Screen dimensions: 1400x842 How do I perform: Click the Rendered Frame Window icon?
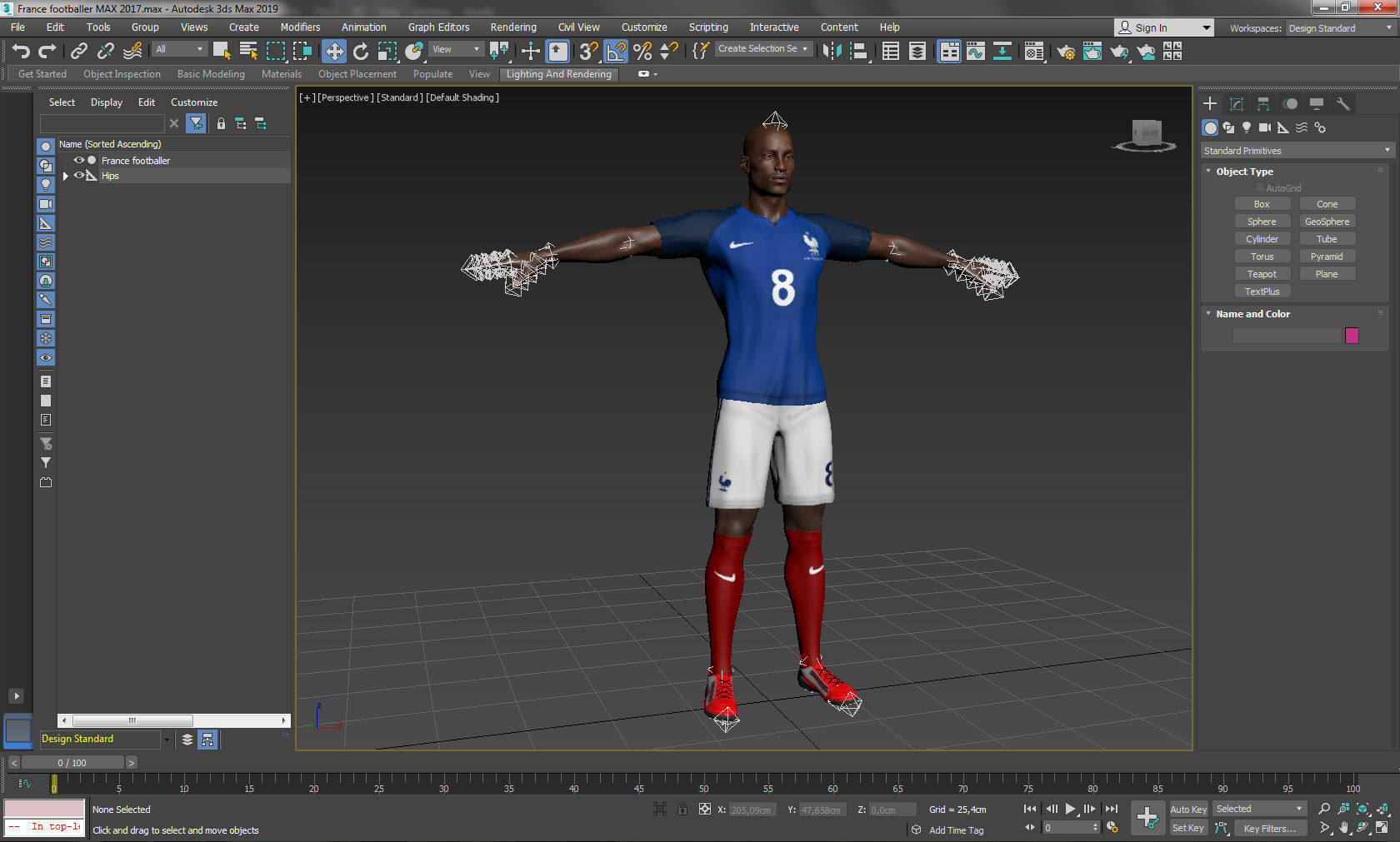(x=1092, y=52)
